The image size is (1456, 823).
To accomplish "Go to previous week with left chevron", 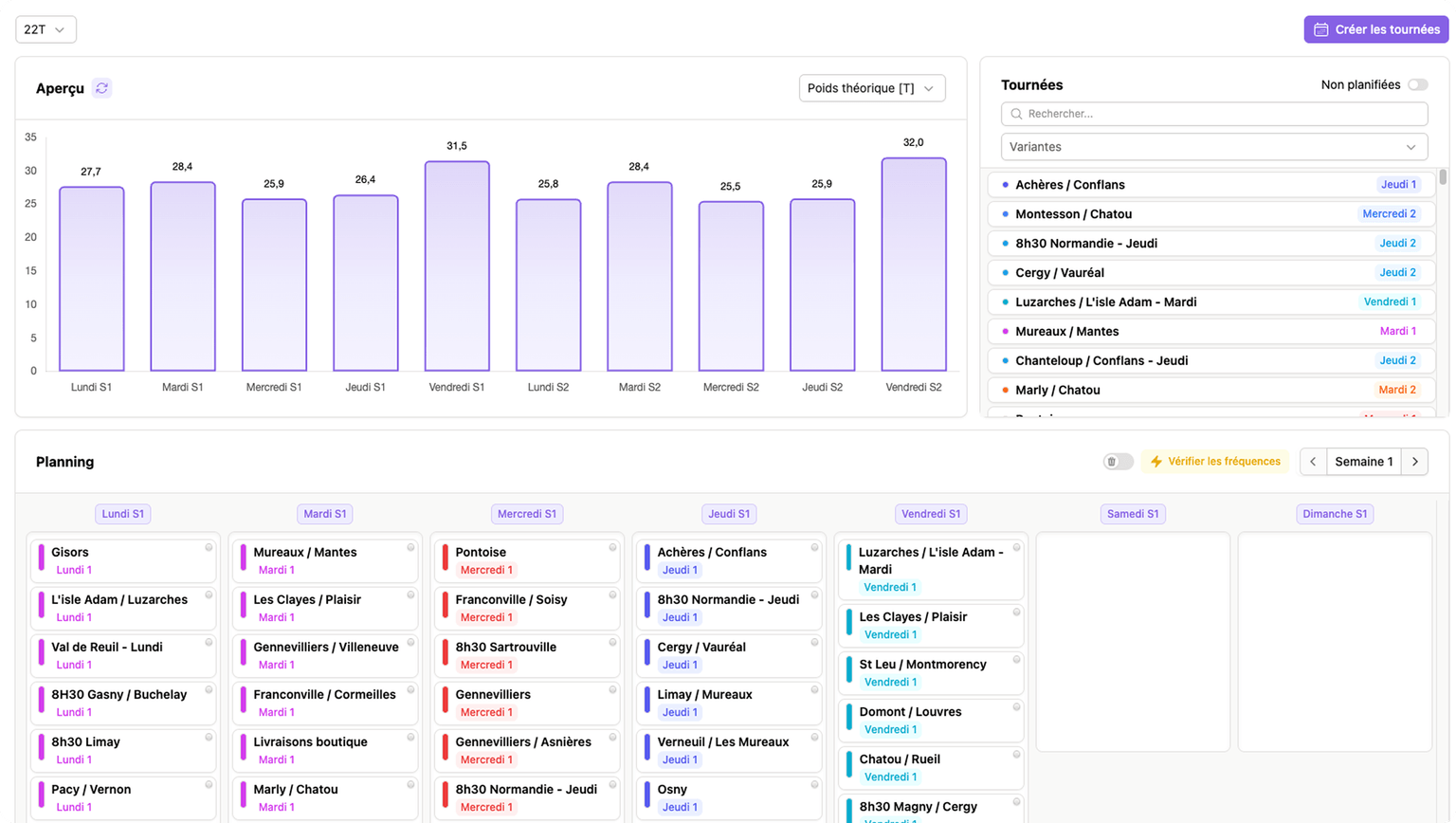I will pyautogui.click(x=1313, y=462).
